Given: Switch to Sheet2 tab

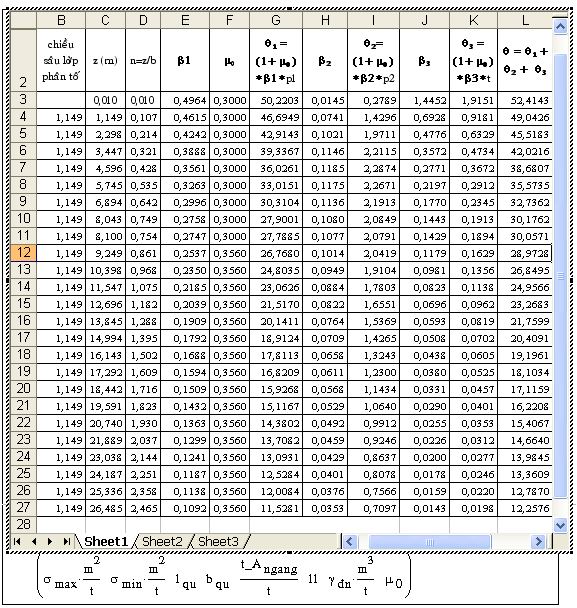Looking at the screenshot, I should (162, 542).
